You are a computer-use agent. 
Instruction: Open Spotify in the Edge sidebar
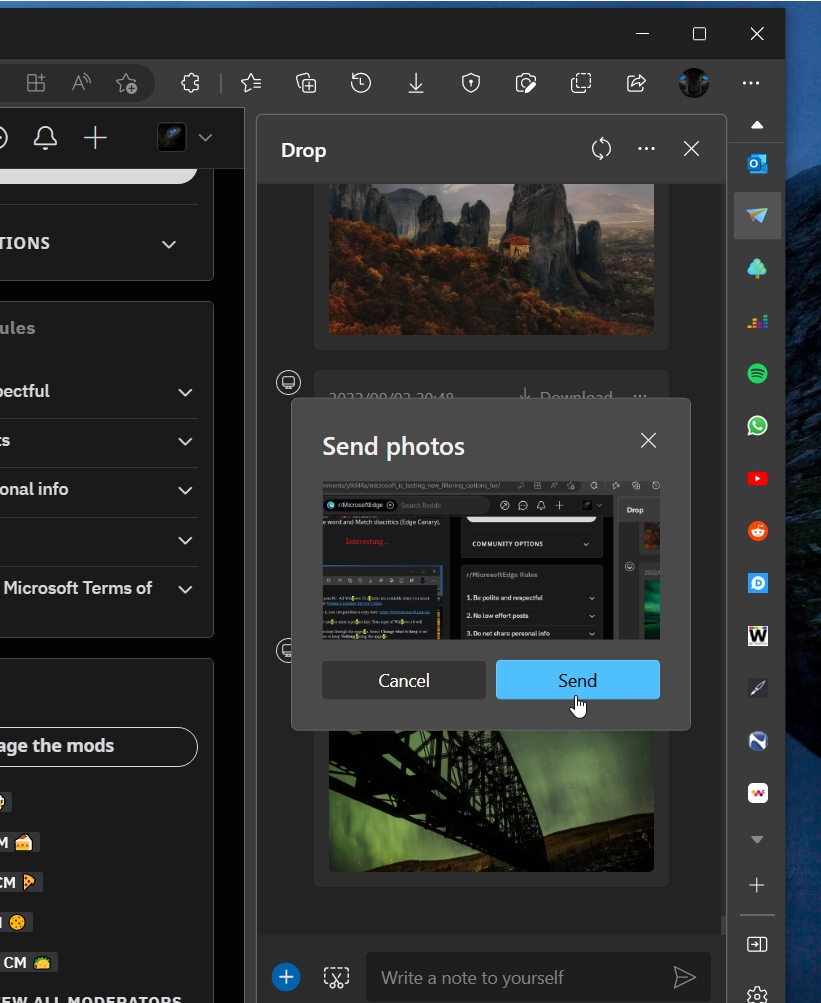758,374
